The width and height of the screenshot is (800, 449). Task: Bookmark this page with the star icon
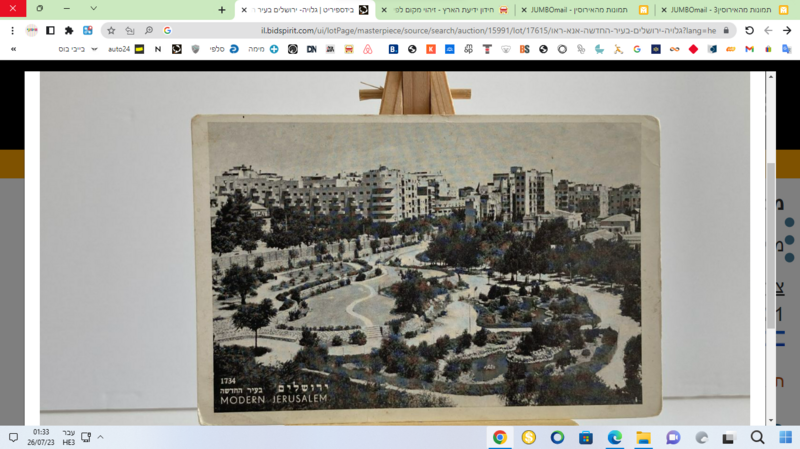pos(111,31)
